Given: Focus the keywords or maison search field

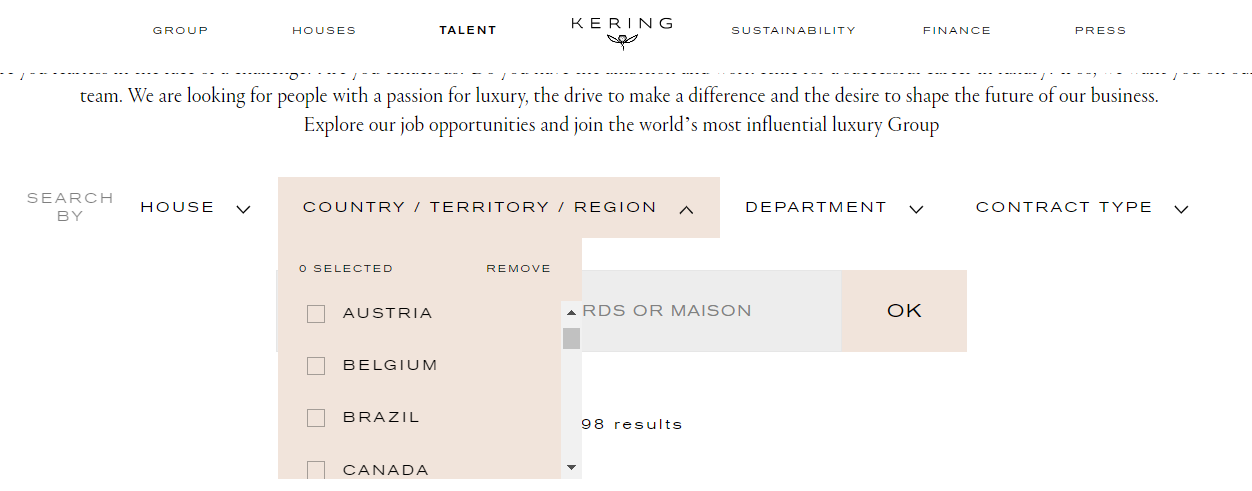Looking at the screenshot, I should 711,311.
